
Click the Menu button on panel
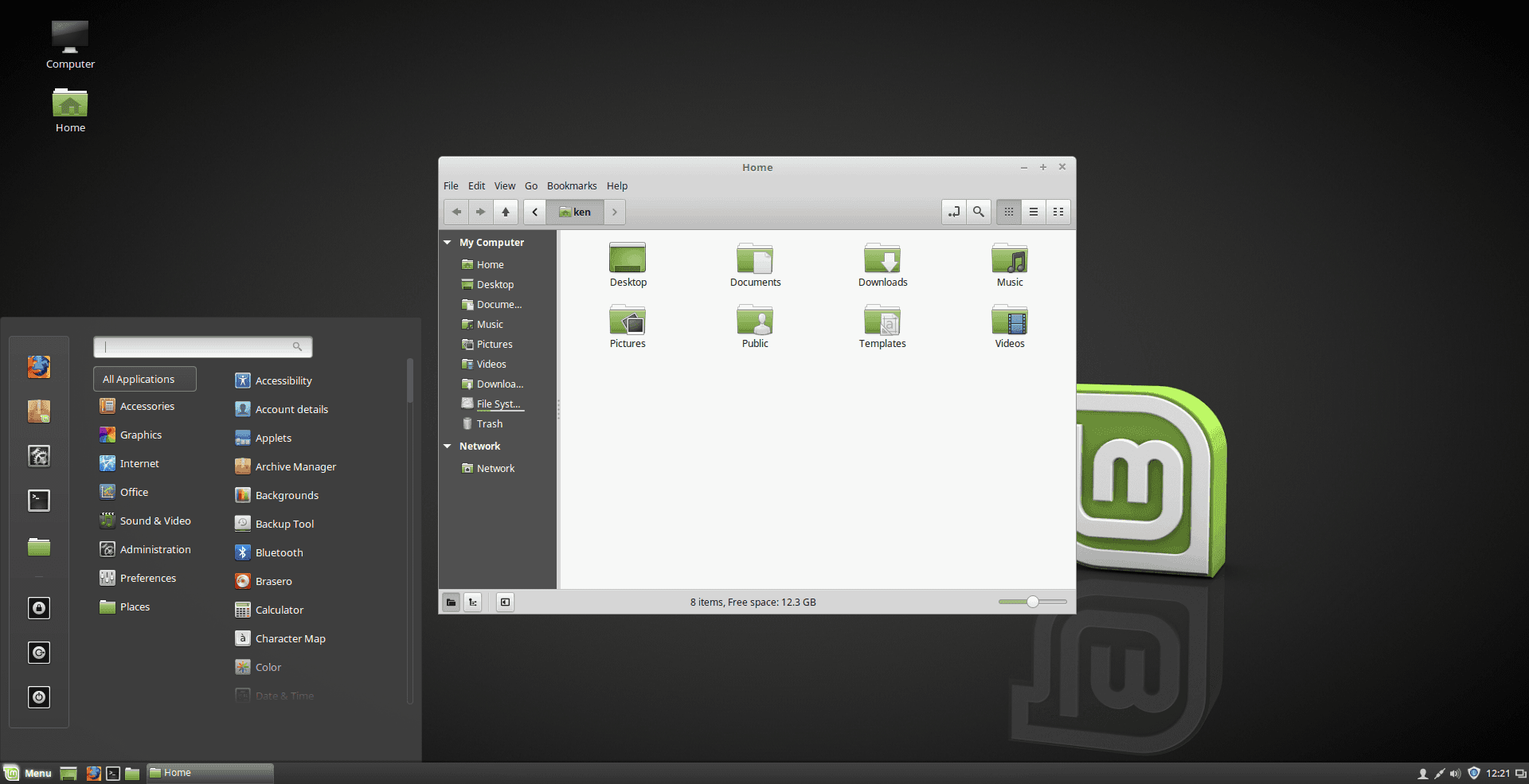tap(28, 773)
